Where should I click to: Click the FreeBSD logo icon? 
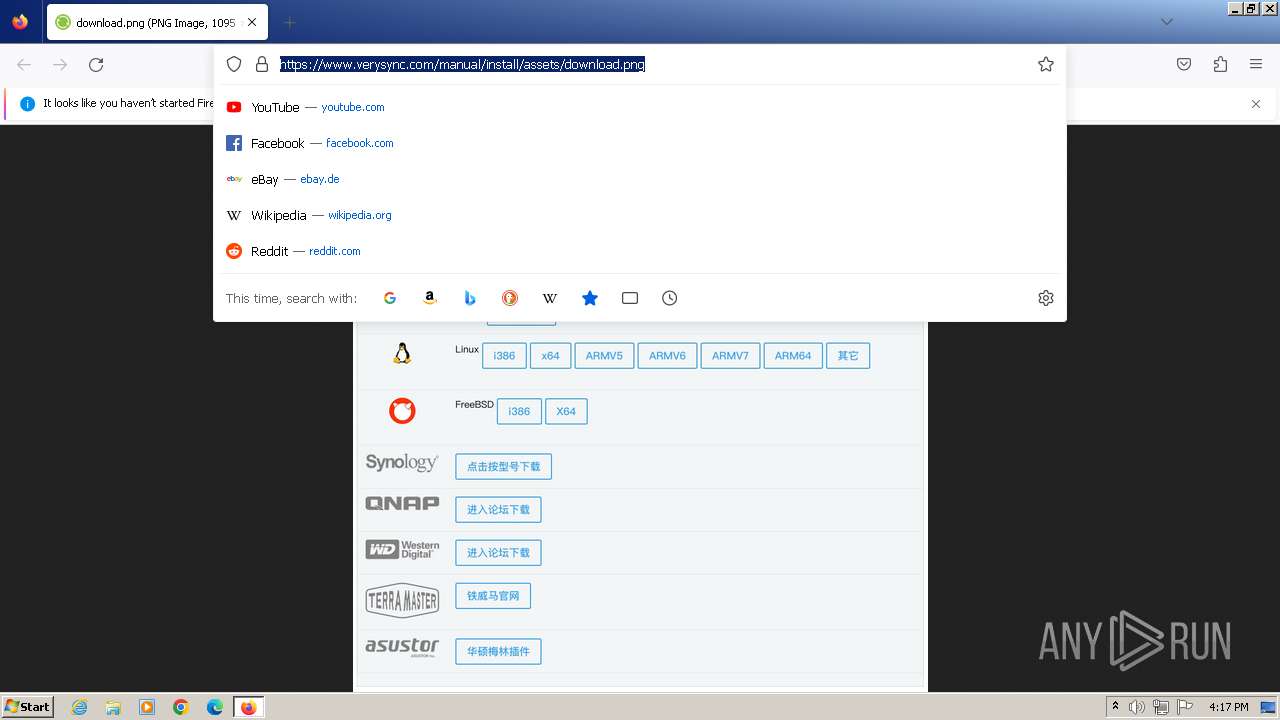coord(402,410)
